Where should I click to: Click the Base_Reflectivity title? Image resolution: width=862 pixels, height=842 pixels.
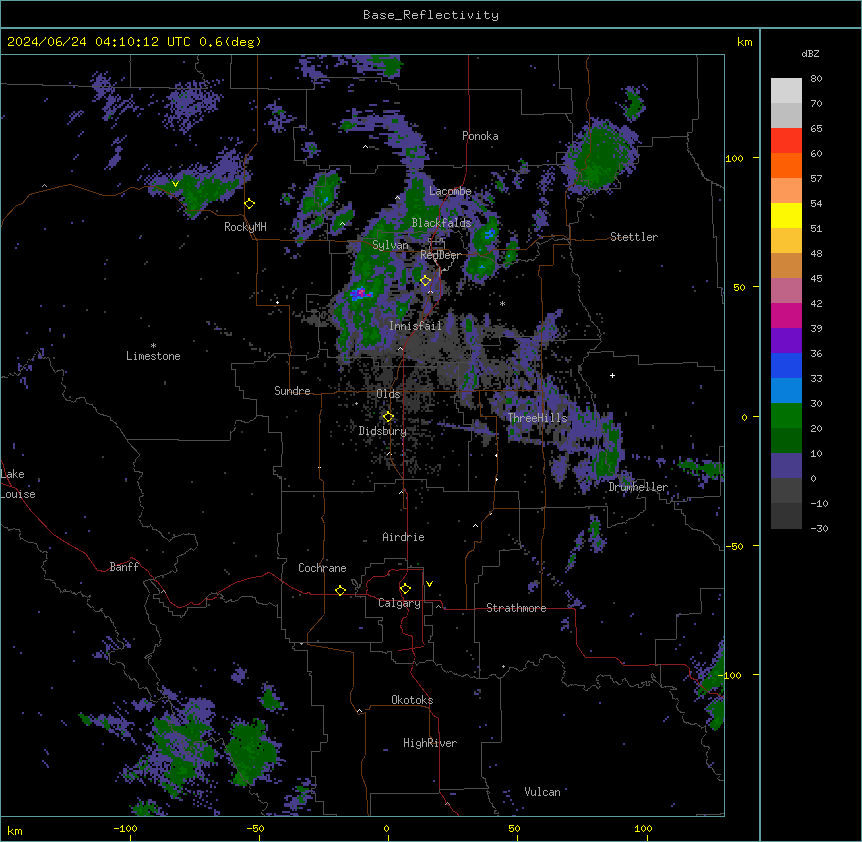[431, 15]
